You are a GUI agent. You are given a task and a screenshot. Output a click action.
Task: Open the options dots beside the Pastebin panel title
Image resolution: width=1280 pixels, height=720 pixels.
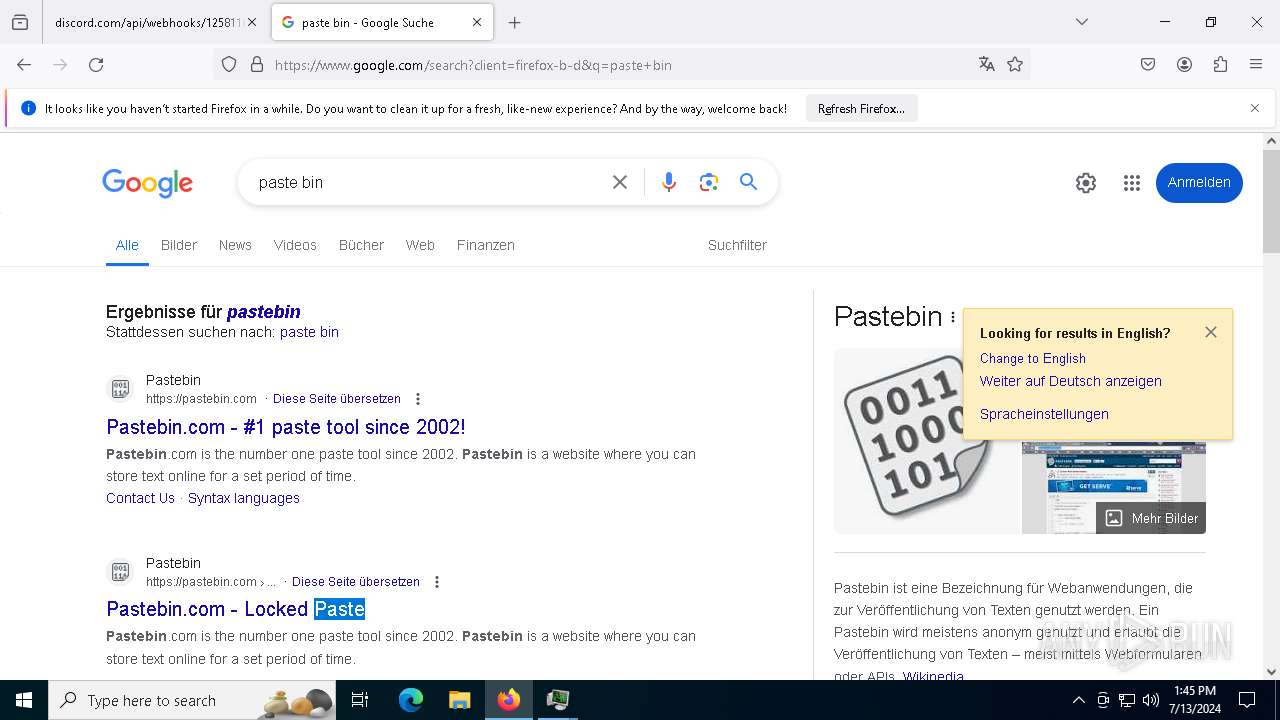click(953, 317)
